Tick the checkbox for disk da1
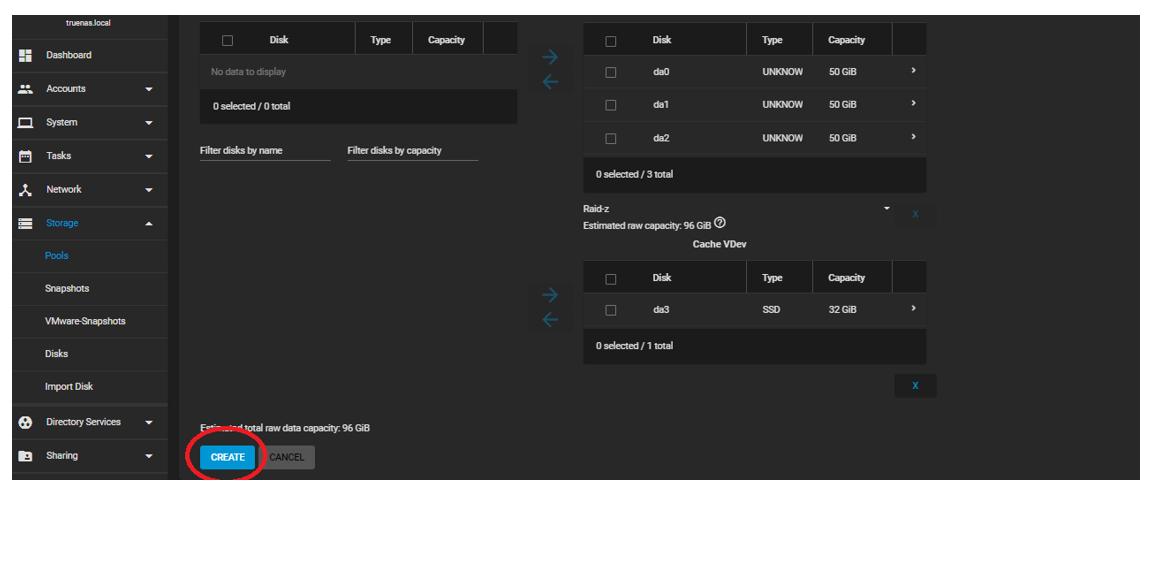This screenshot has width=1155, height=567. (611, 105)
